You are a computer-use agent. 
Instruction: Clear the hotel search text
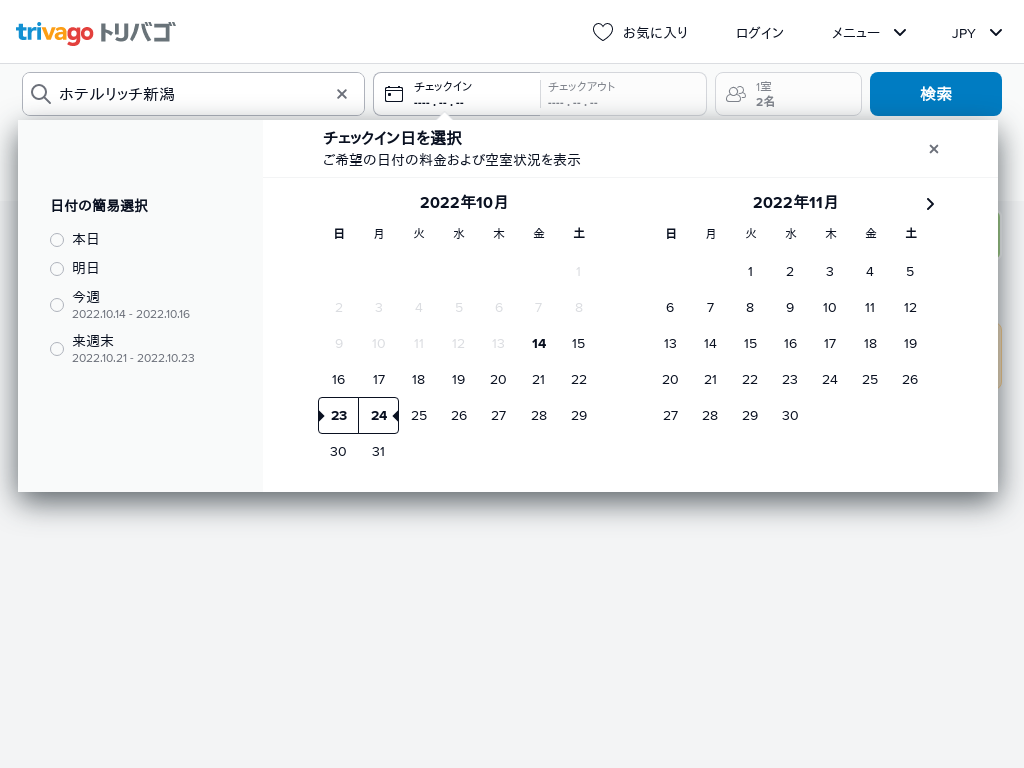coord(341,94)
